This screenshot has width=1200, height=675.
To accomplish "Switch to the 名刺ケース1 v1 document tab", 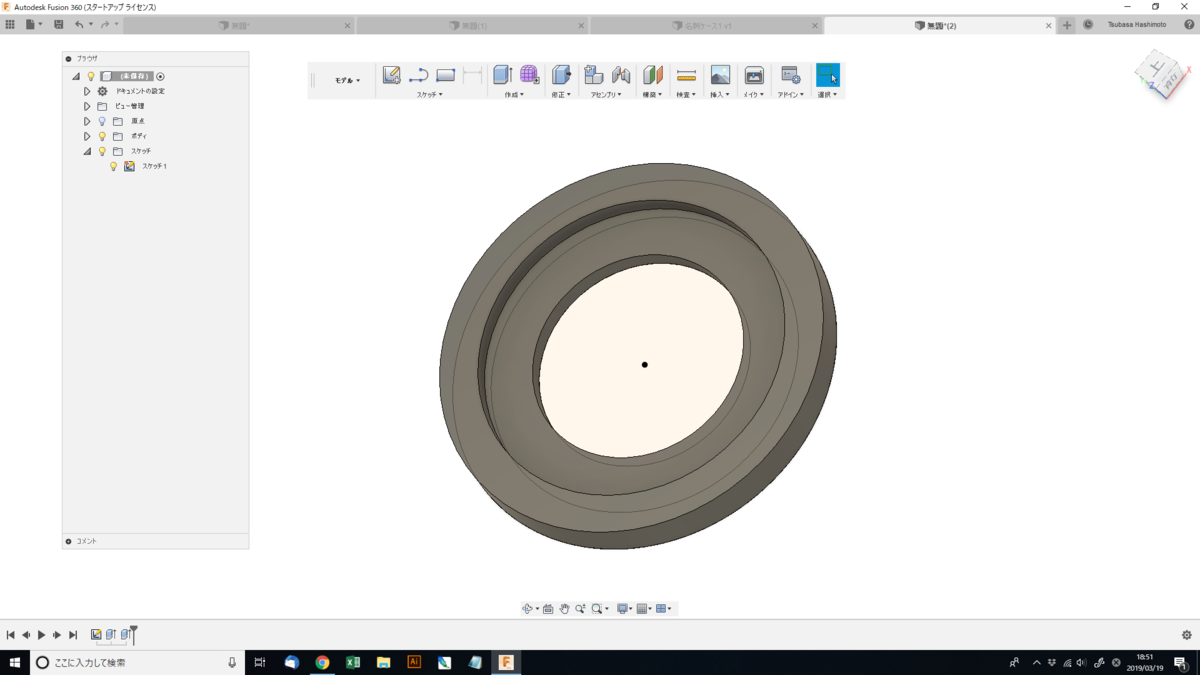I will (x=706, y=25).
